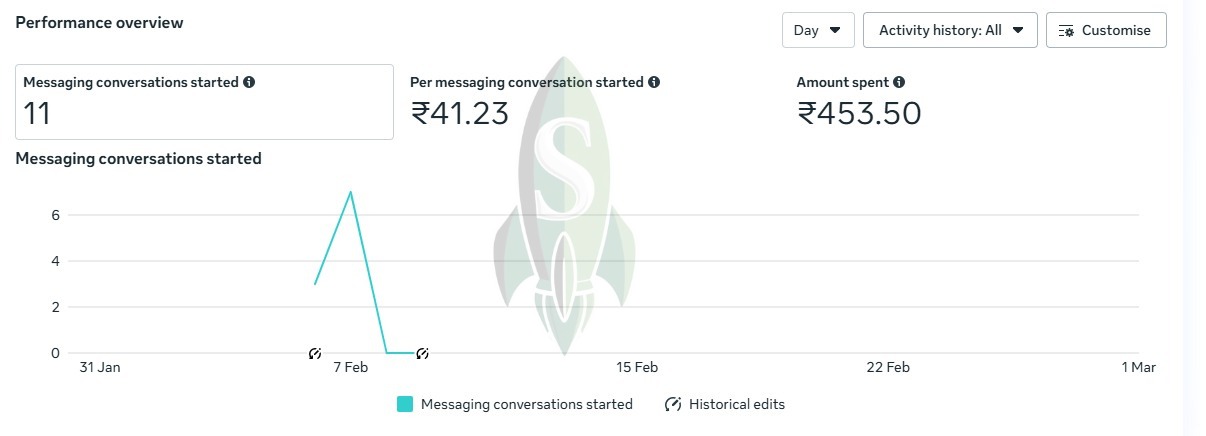This screenshot has height=436, width=1206.
Task: Click the 22 Feb date axis label
Action: [888, 368]
